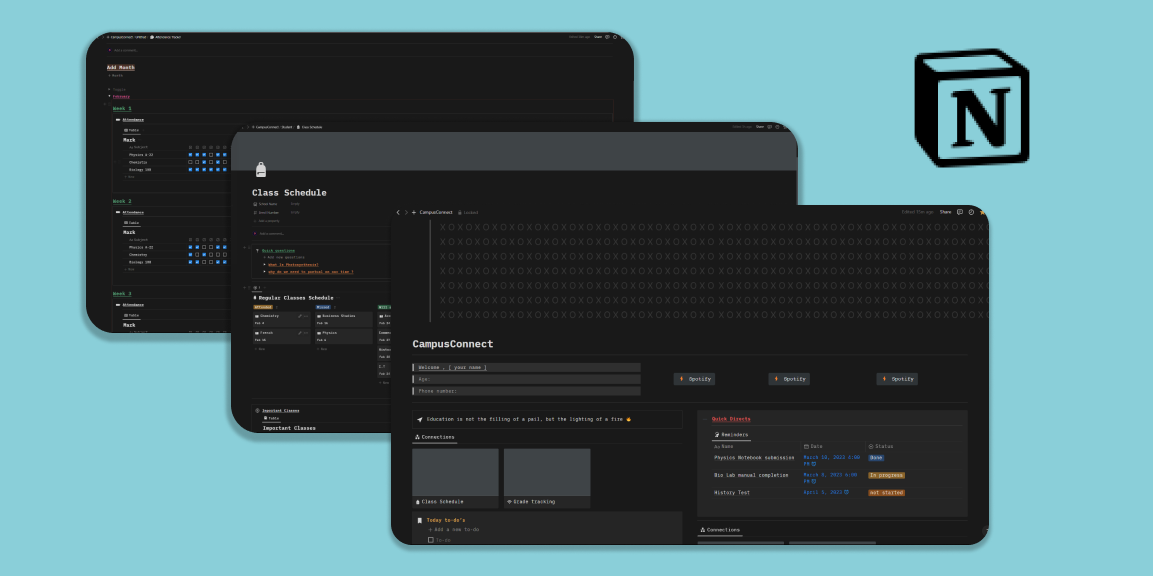Collapse the Quick questions toggle arrow

point(257,251)
